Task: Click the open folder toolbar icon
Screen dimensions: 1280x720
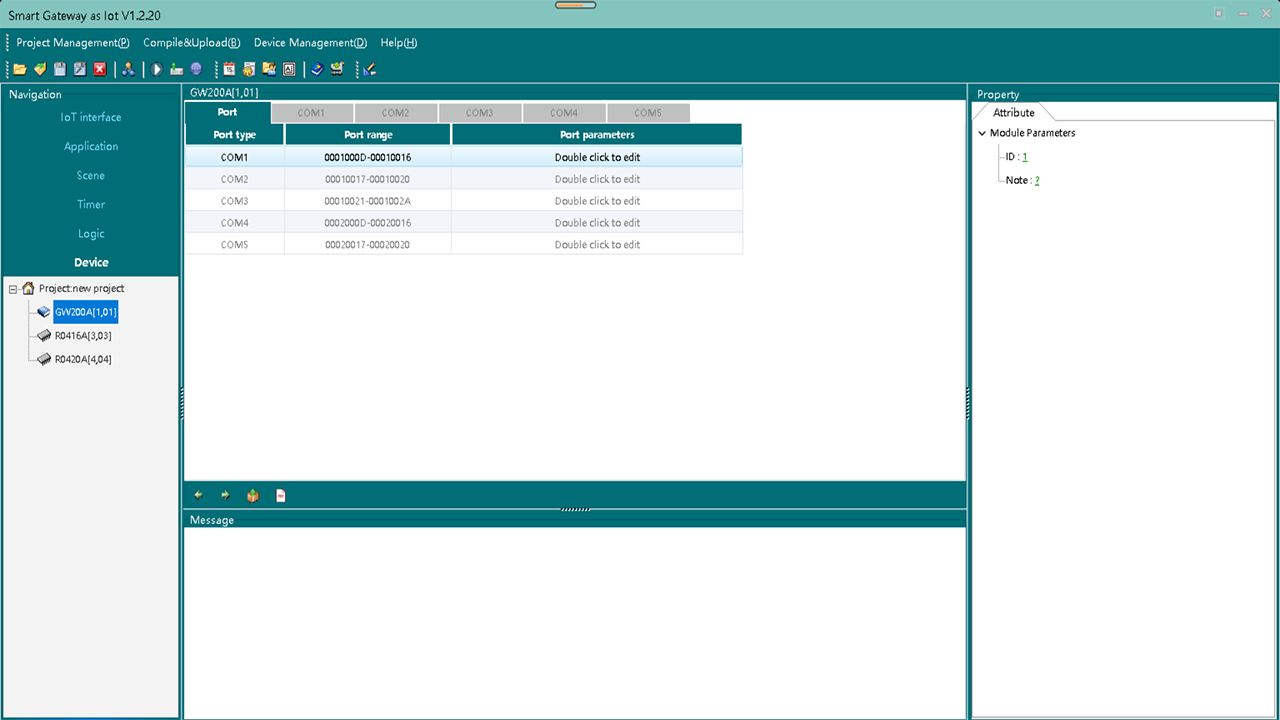Action: coord(20,69)
